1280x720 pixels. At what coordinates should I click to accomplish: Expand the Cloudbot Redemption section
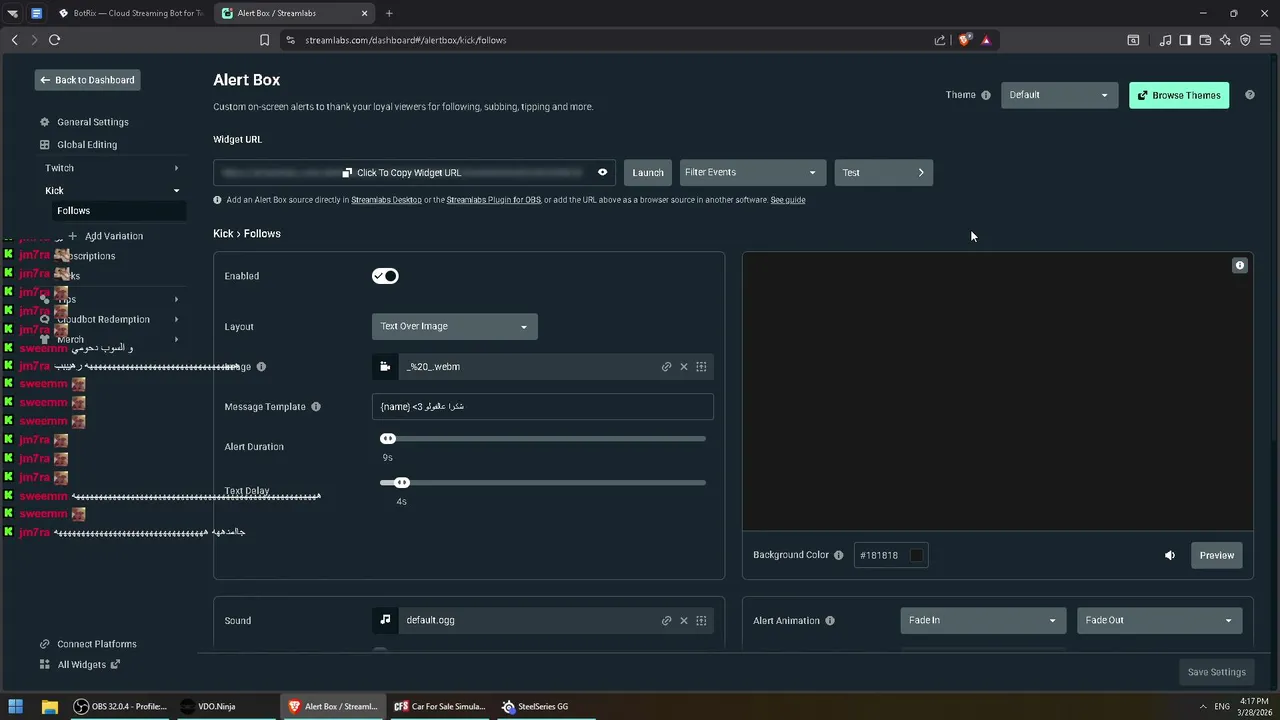point(112,319)
